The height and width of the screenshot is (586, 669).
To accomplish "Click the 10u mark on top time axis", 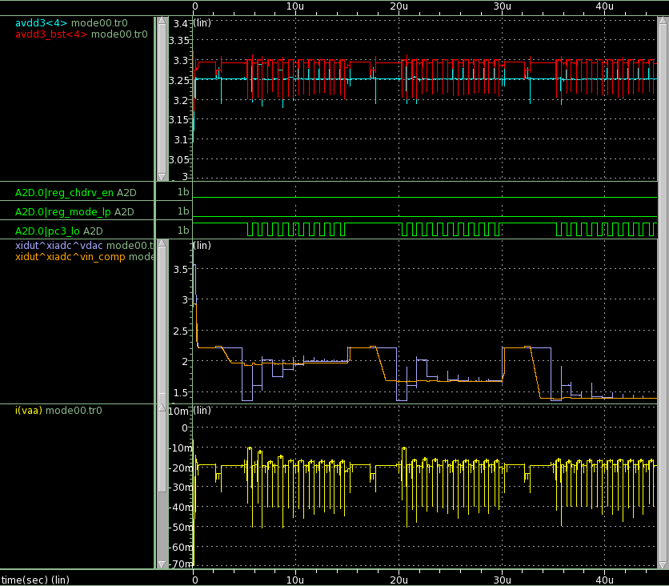I will coord(295,6).
